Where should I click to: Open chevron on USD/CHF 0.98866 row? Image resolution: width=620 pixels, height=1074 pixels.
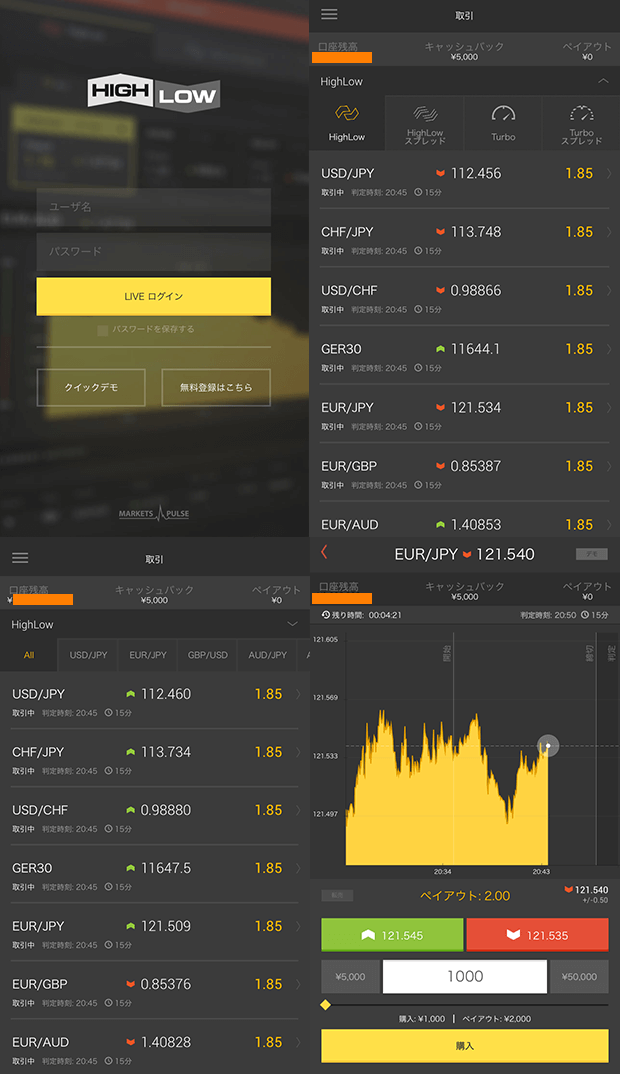[608, 290]
